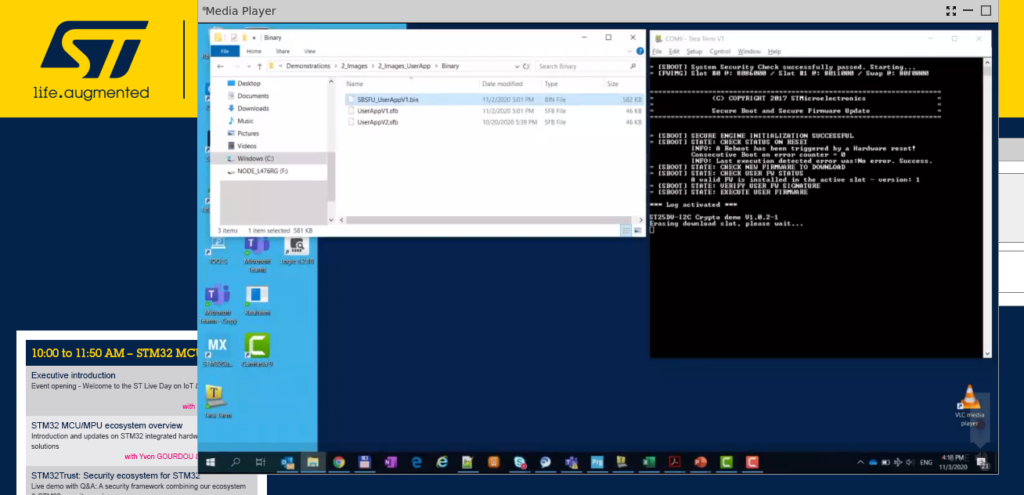
Task: Sort by Name column header
Action: coord(355,84)
